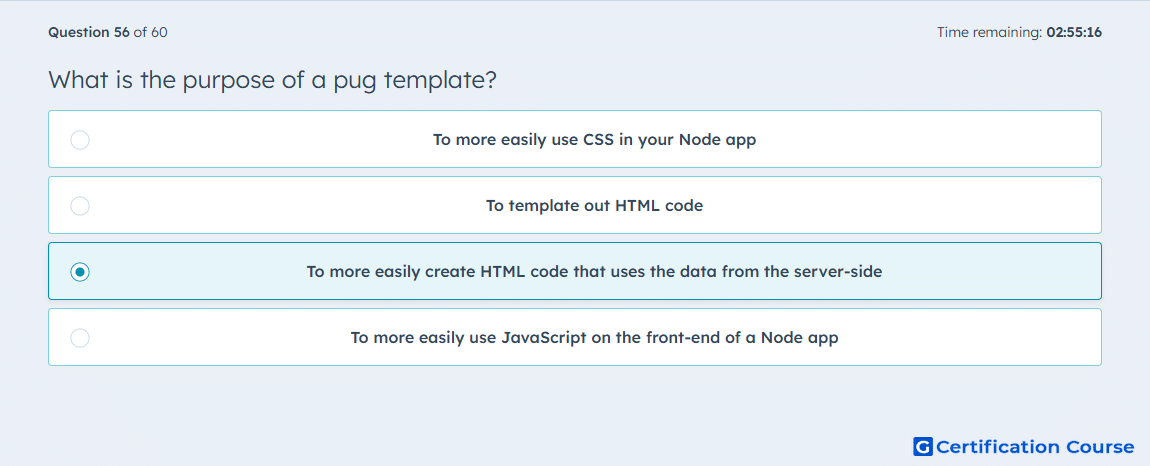Click the blue G logo icon

click(x=923, y=447)
